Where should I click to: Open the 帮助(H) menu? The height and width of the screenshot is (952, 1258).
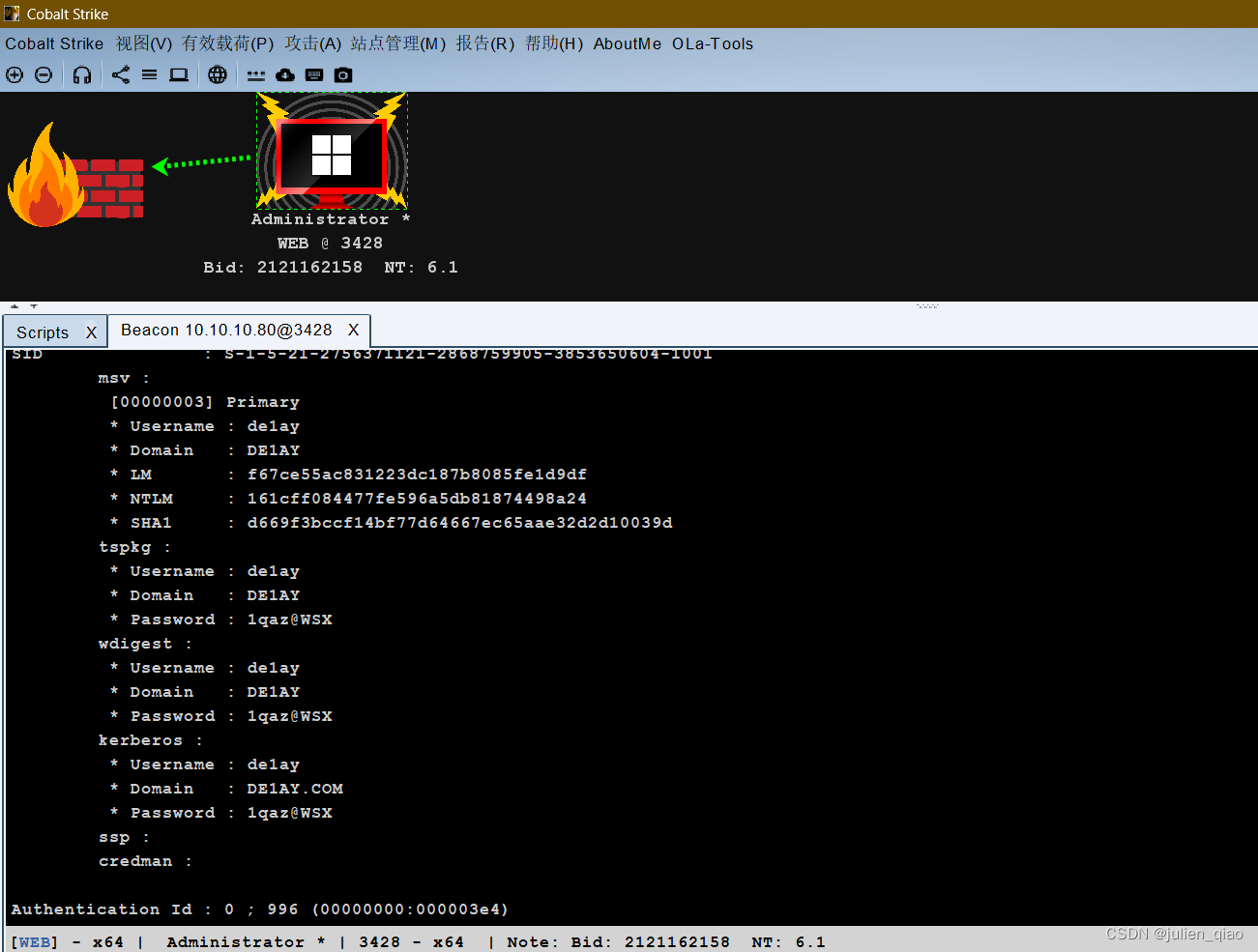point(554,43)
